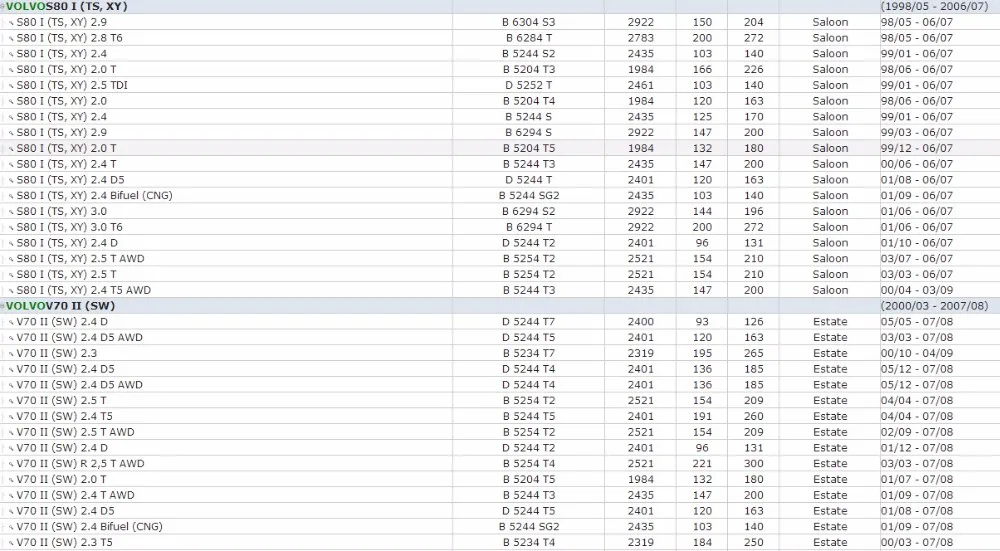
Task: Collapse the VOLVO S80 I (TS, XY) group
Action: point(3,6)
